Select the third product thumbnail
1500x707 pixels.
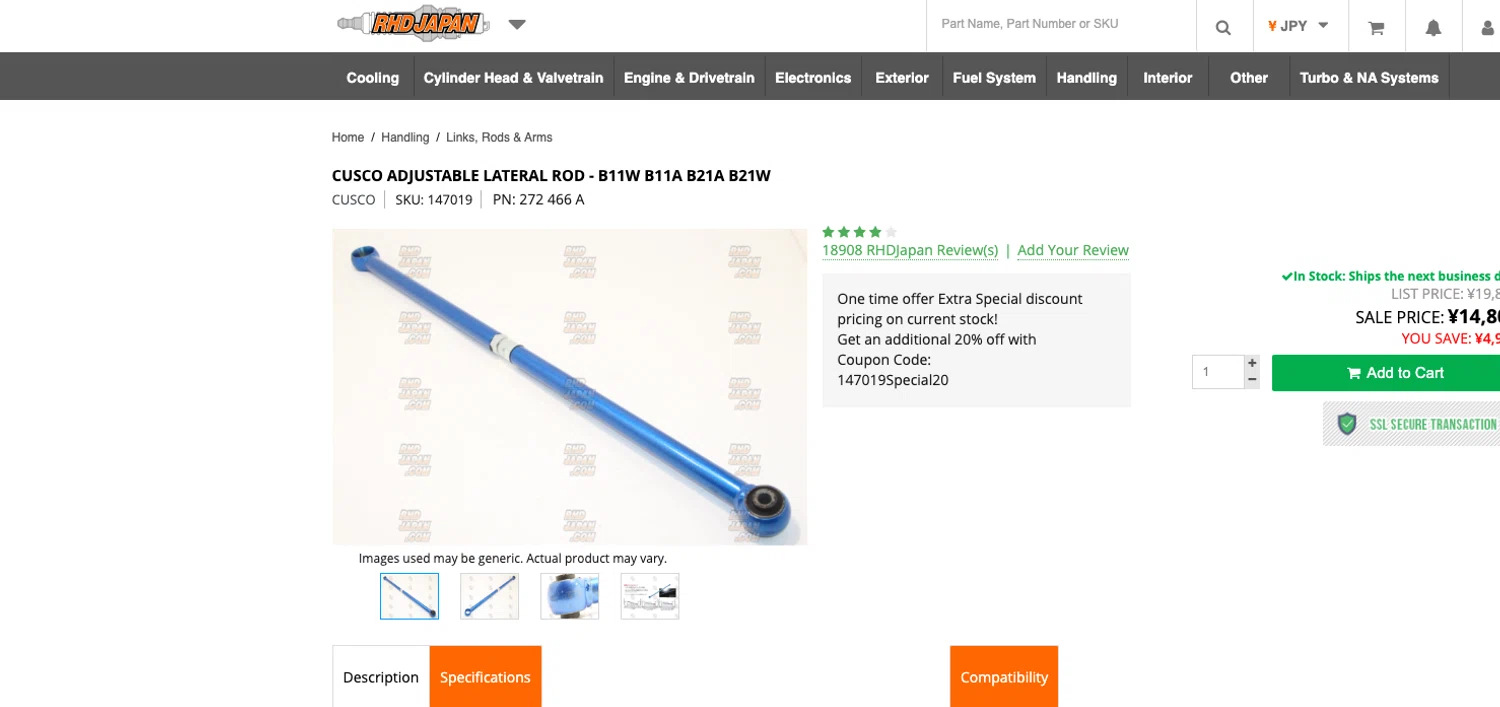pyautogui.click(x=570, y=596)
